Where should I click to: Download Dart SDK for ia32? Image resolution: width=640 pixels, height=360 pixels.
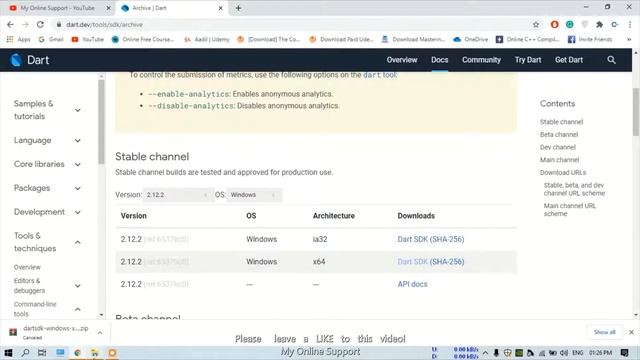click(412, 239)
